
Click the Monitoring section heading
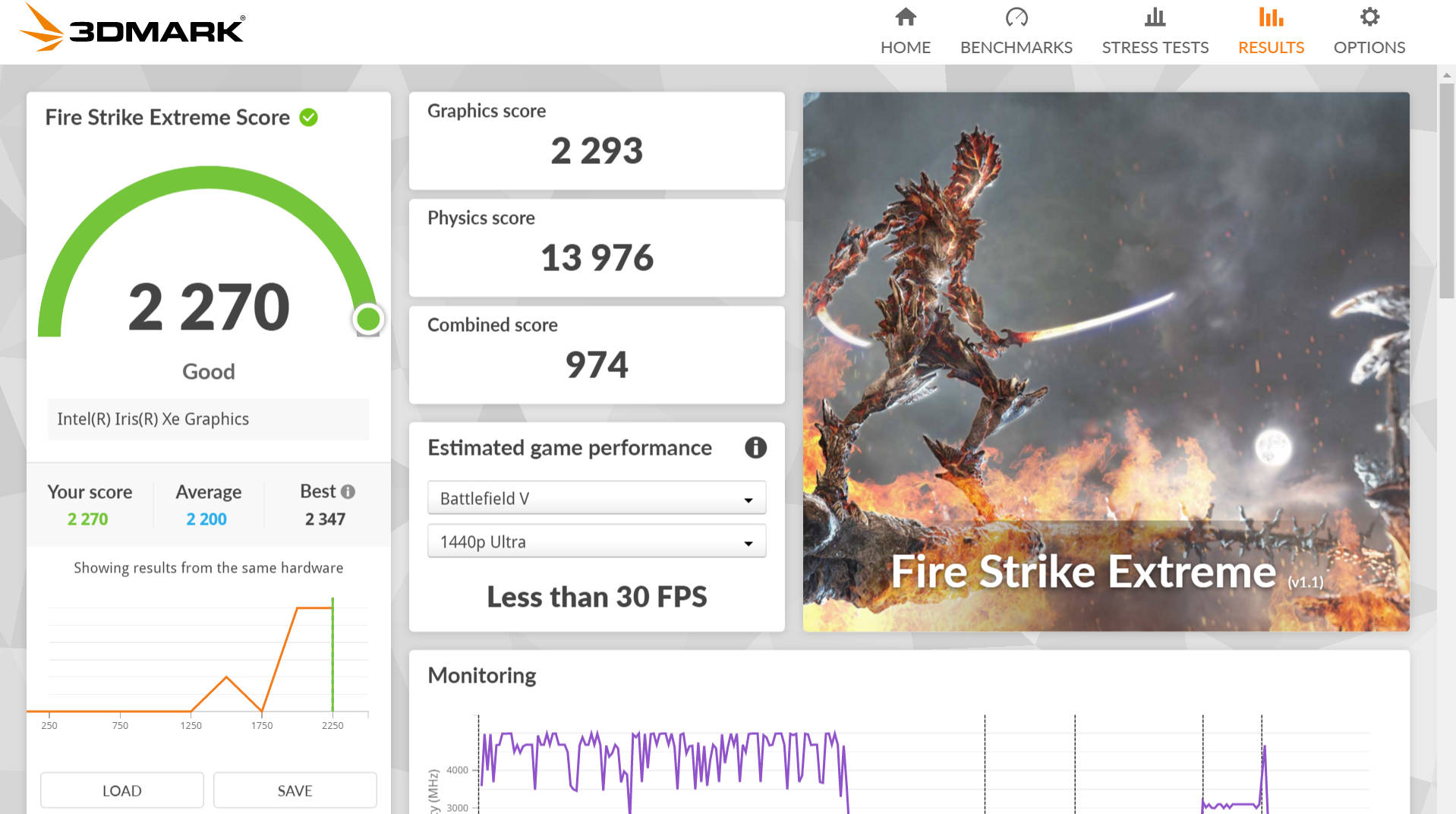point(482,676)
